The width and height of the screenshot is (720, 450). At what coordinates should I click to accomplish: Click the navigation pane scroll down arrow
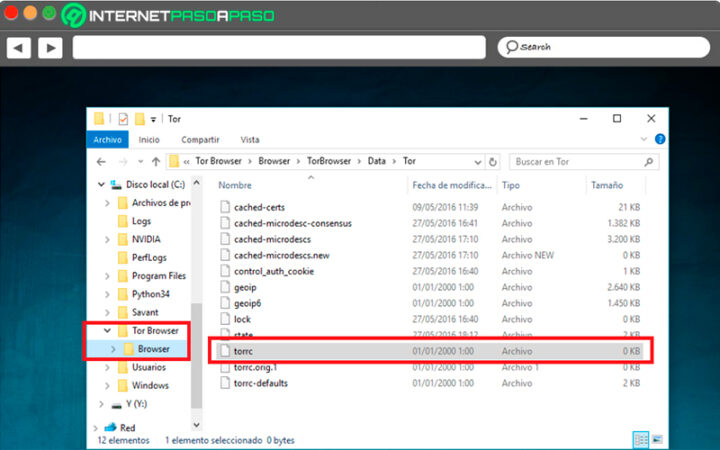197,425
